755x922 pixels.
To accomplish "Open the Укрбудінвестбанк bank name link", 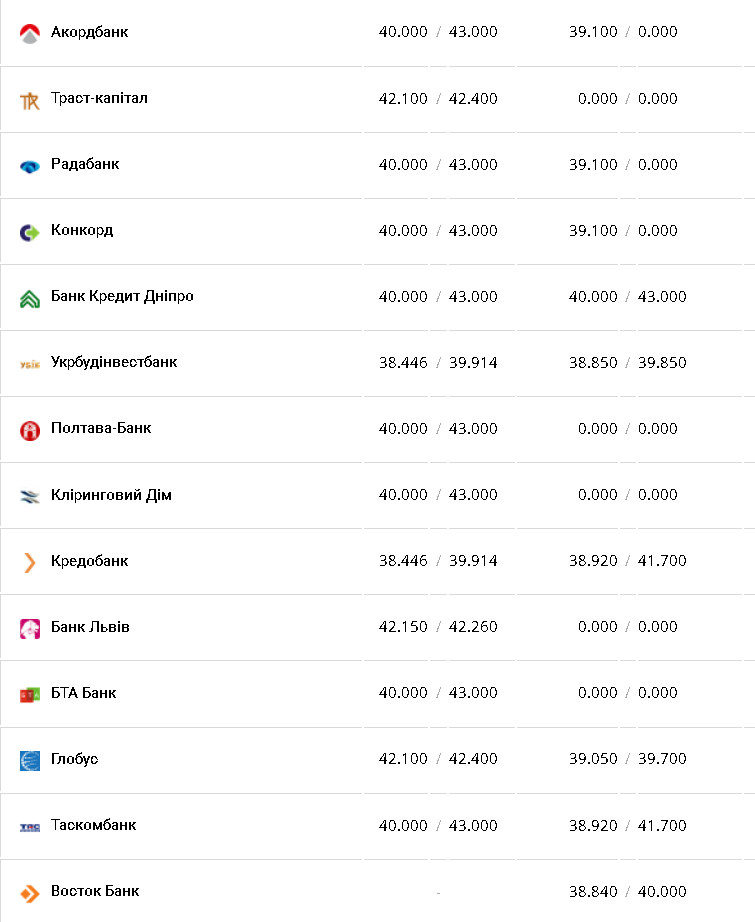I will pyautogui.click(x=114, y=362).
